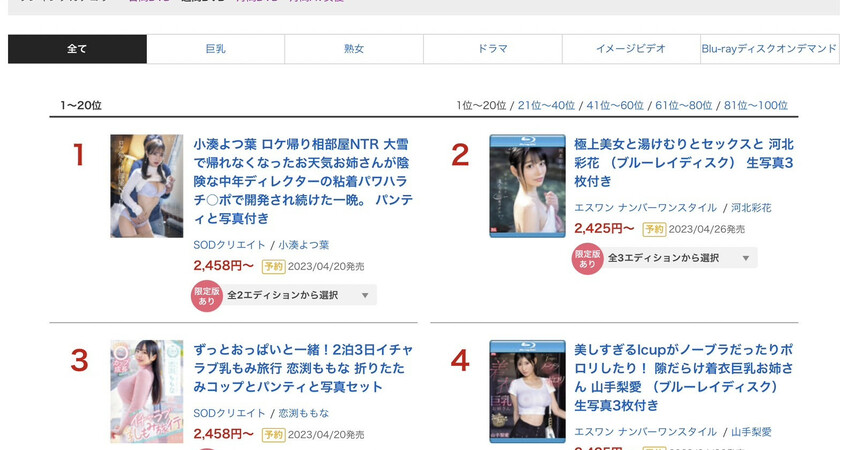Switch to the 熟女 tab

point(354,49)
